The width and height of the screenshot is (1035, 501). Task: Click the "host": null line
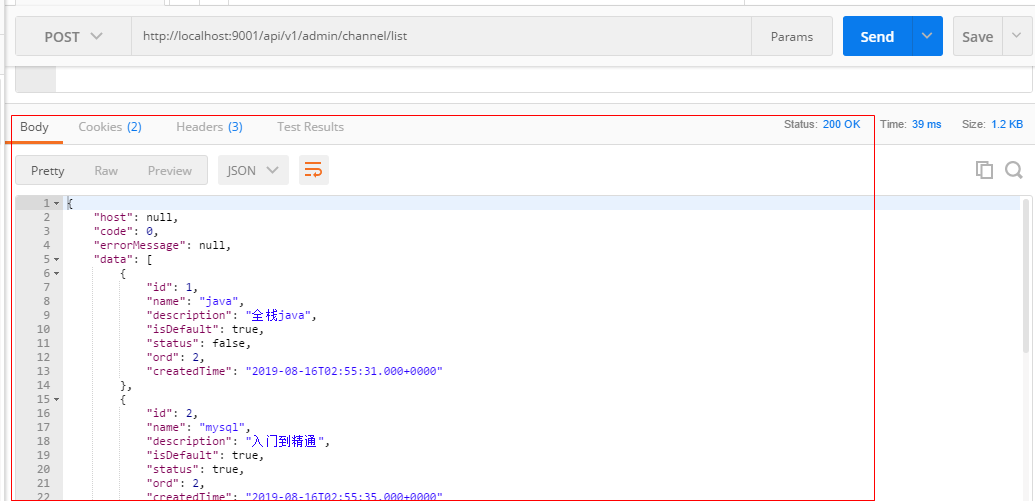tap(136, 217)
